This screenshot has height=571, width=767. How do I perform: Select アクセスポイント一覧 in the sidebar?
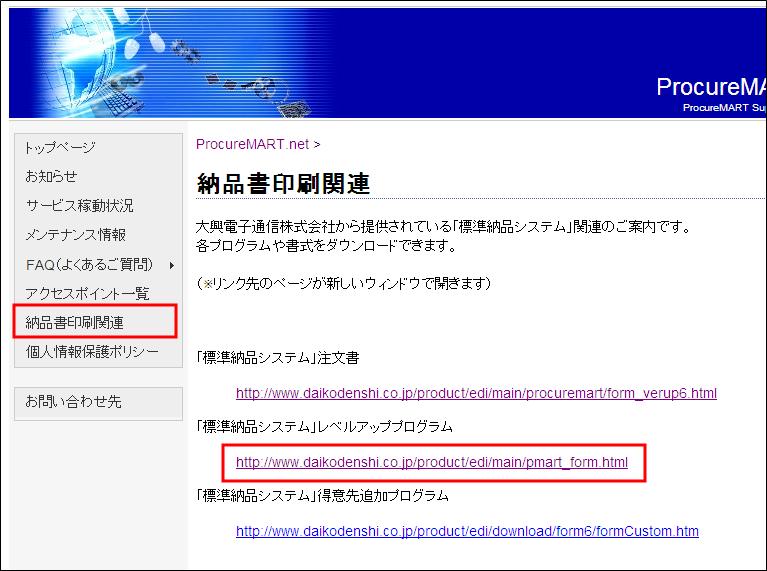[87, 294]
